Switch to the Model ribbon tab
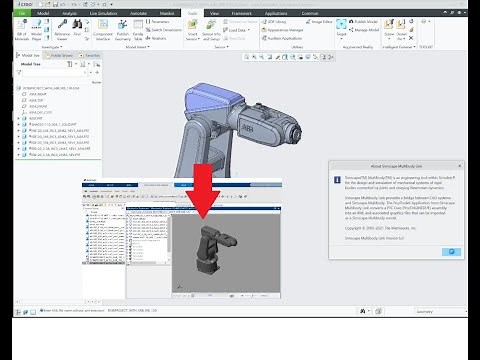 coord(43,13)
